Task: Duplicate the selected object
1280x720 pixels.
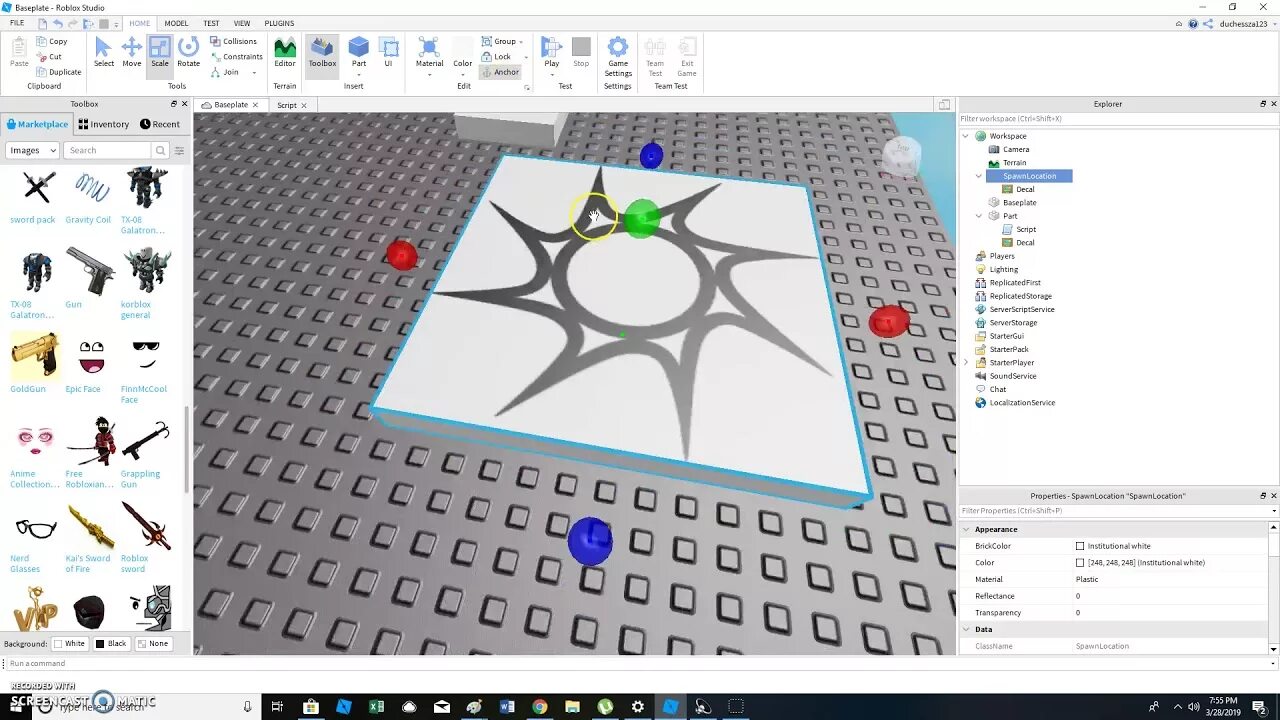Action: pos(58,72)
